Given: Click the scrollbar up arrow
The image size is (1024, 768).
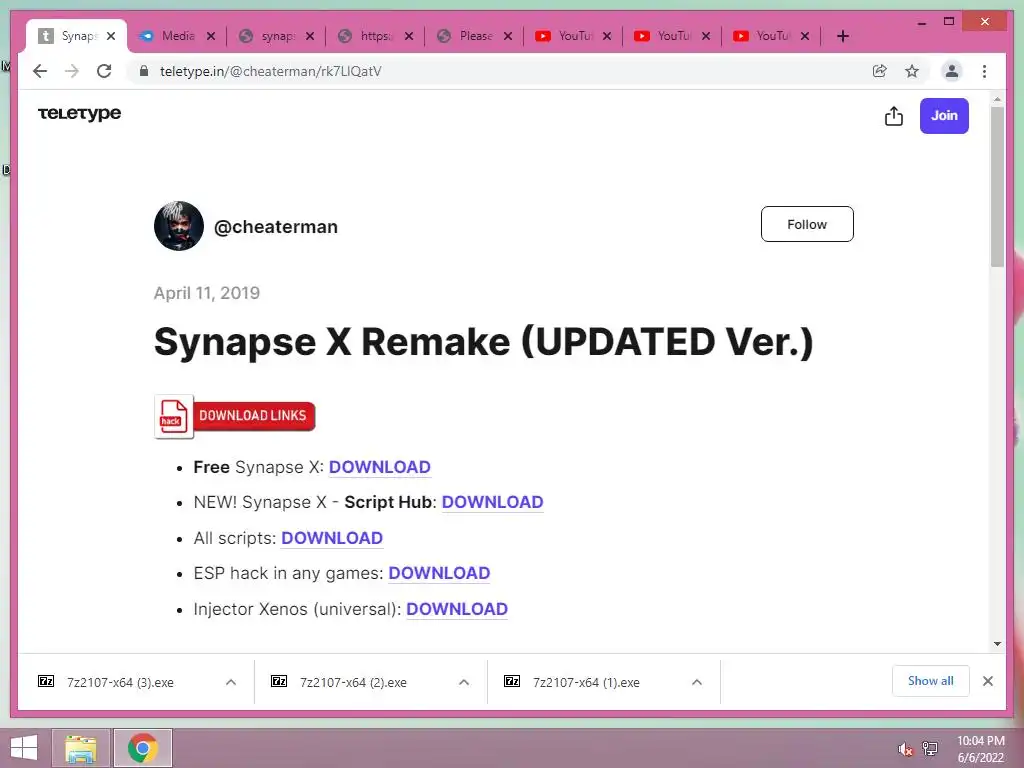Looking at the screenshot, I should 997,99.
